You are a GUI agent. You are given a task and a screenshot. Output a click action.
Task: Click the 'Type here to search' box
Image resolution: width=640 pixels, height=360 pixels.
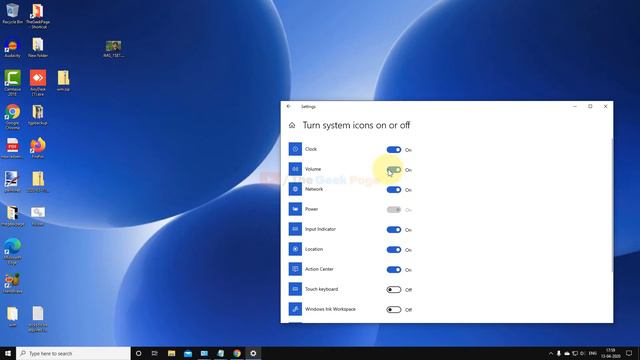[x=73, y=353]
